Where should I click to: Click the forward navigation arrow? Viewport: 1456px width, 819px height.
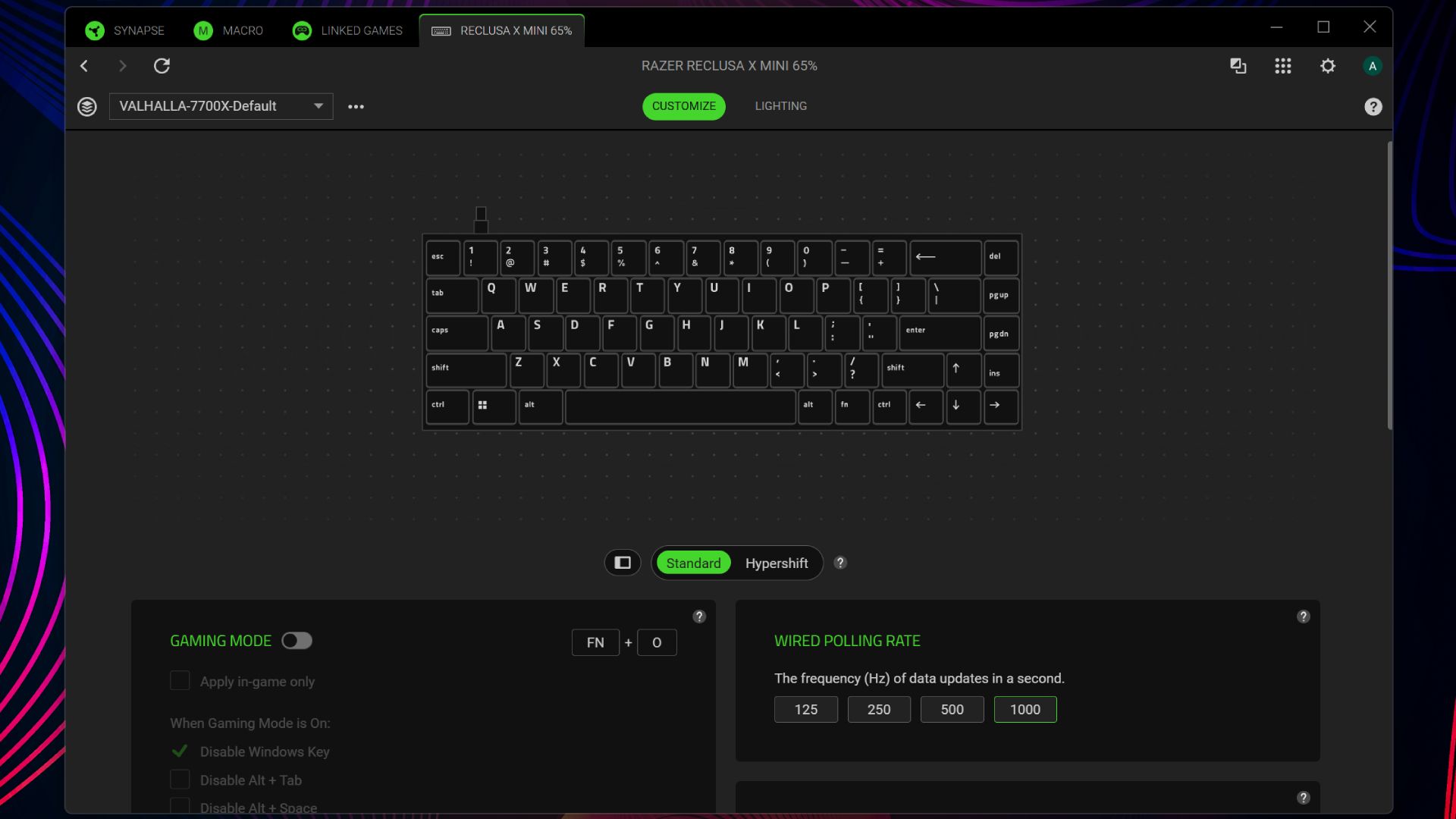pyautogui.click(x=122, y=66)
